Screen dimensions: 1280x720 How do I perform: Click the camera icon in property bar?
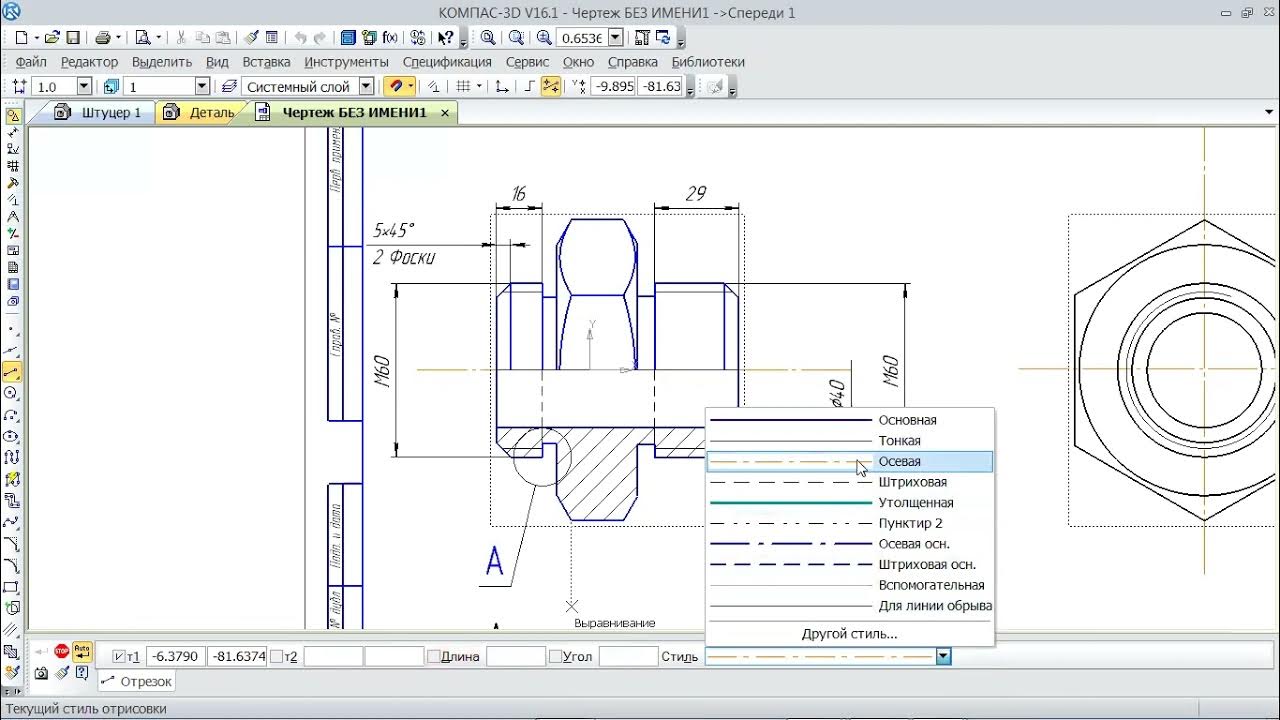[41, 673]
